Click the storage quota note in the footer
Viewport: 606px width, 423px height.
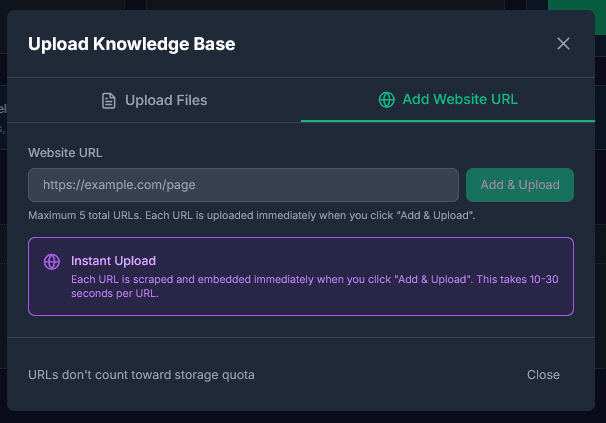point(141,375)
